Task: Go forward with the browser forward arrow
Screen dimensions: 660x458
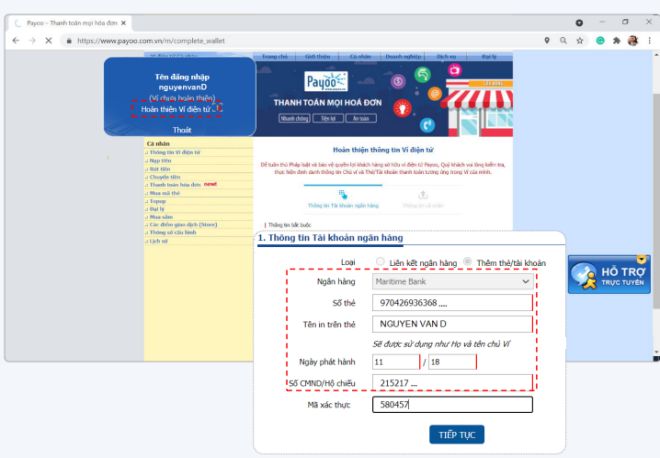Action: (32, 40)
